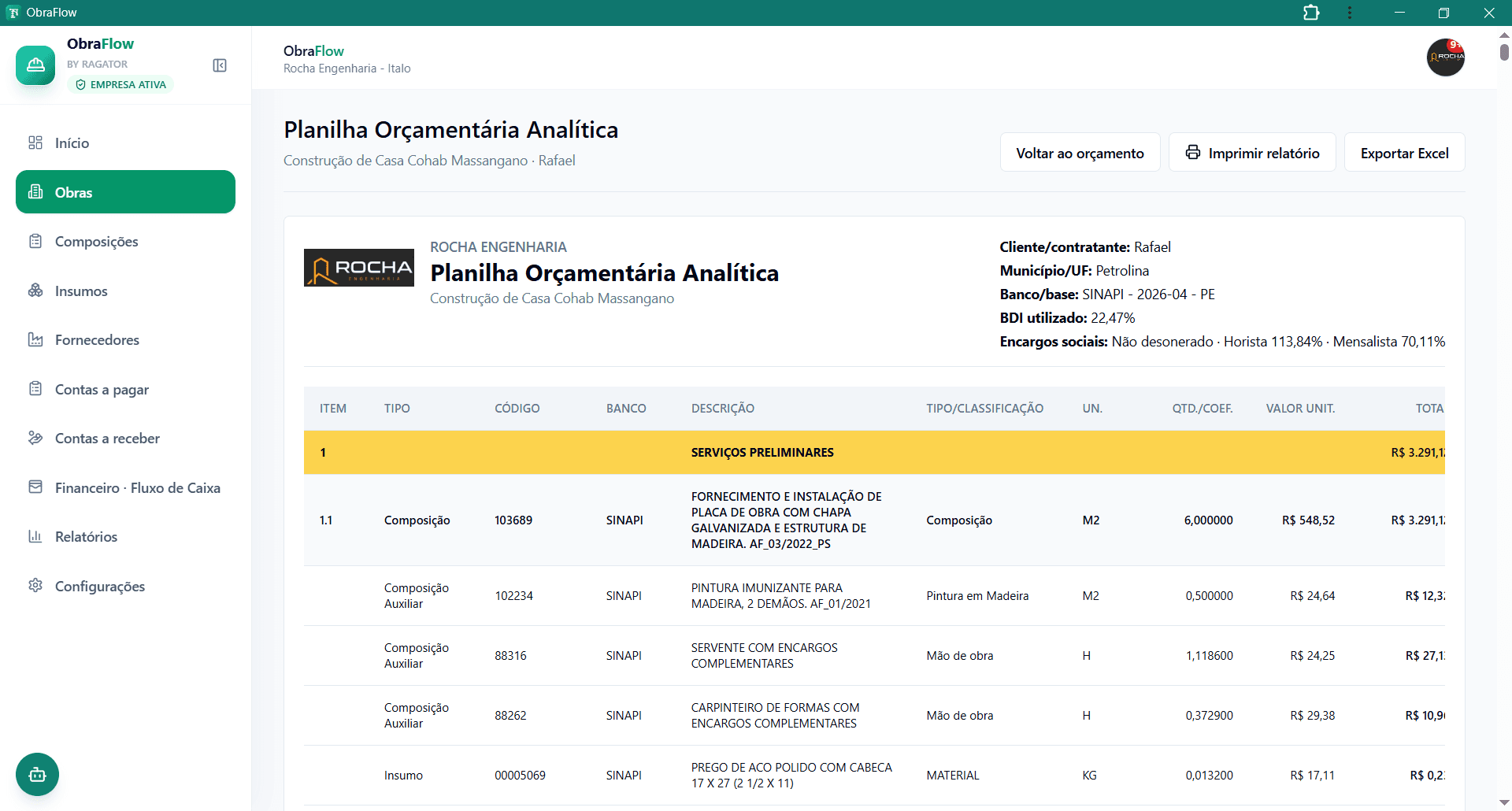Click the Configurações gear icon

[x=35, y=586]
